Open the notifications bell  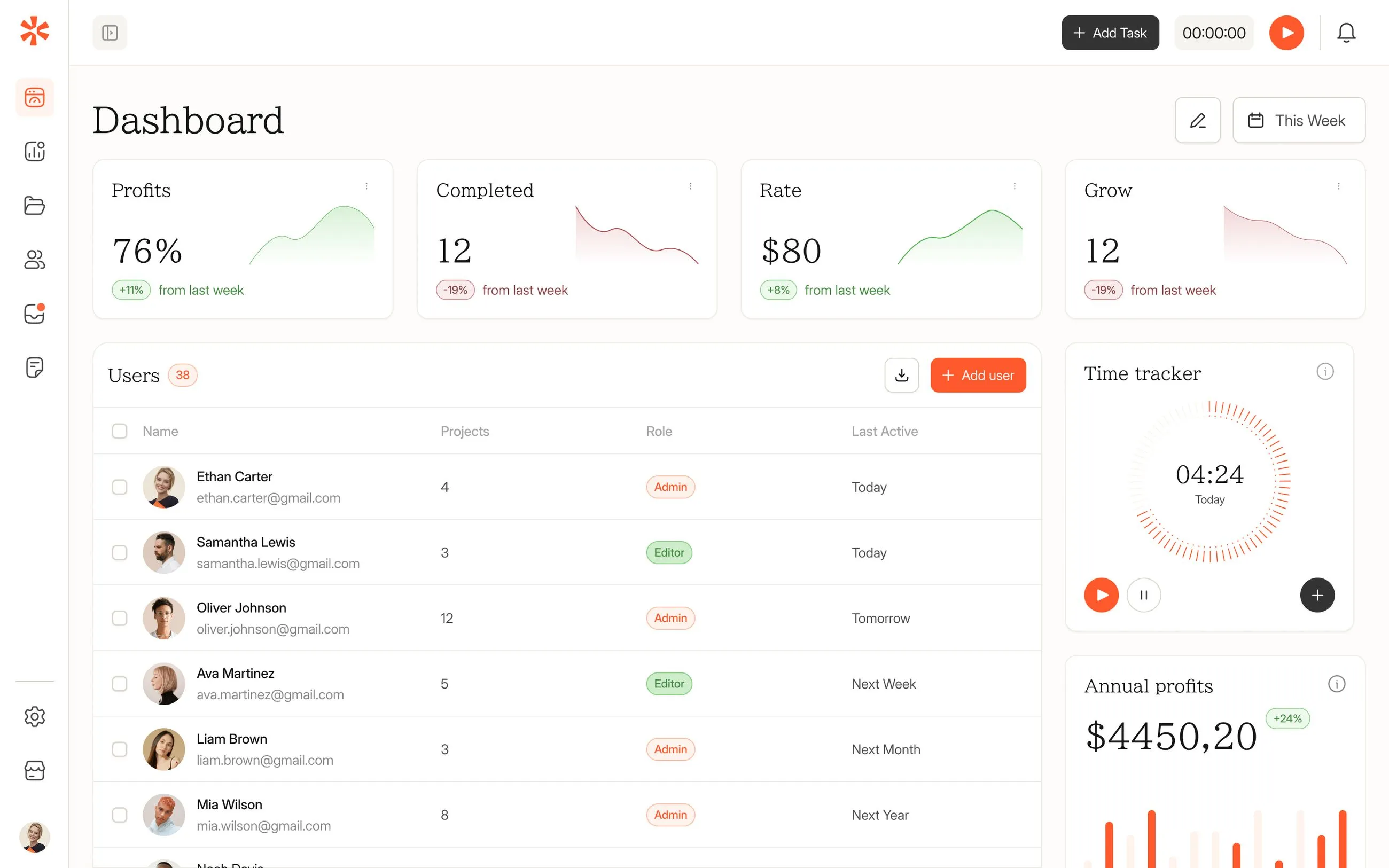(1345, 33)
